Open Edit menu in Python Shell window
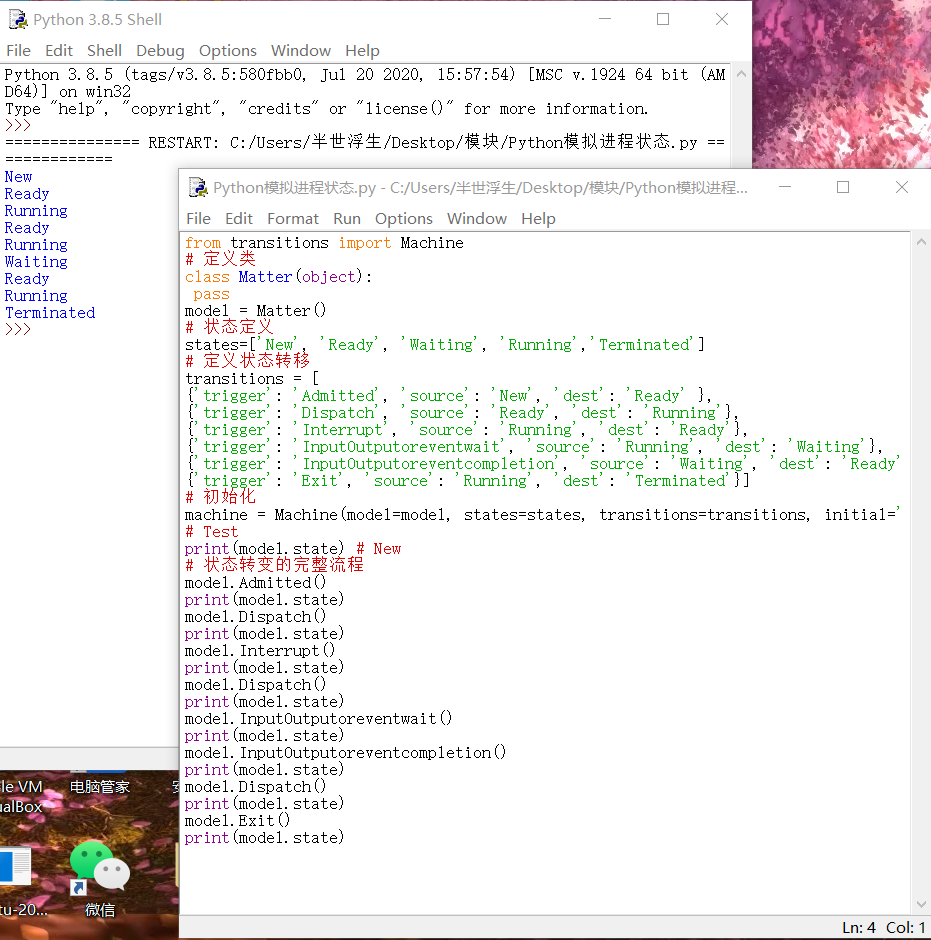 coord(59,50)
